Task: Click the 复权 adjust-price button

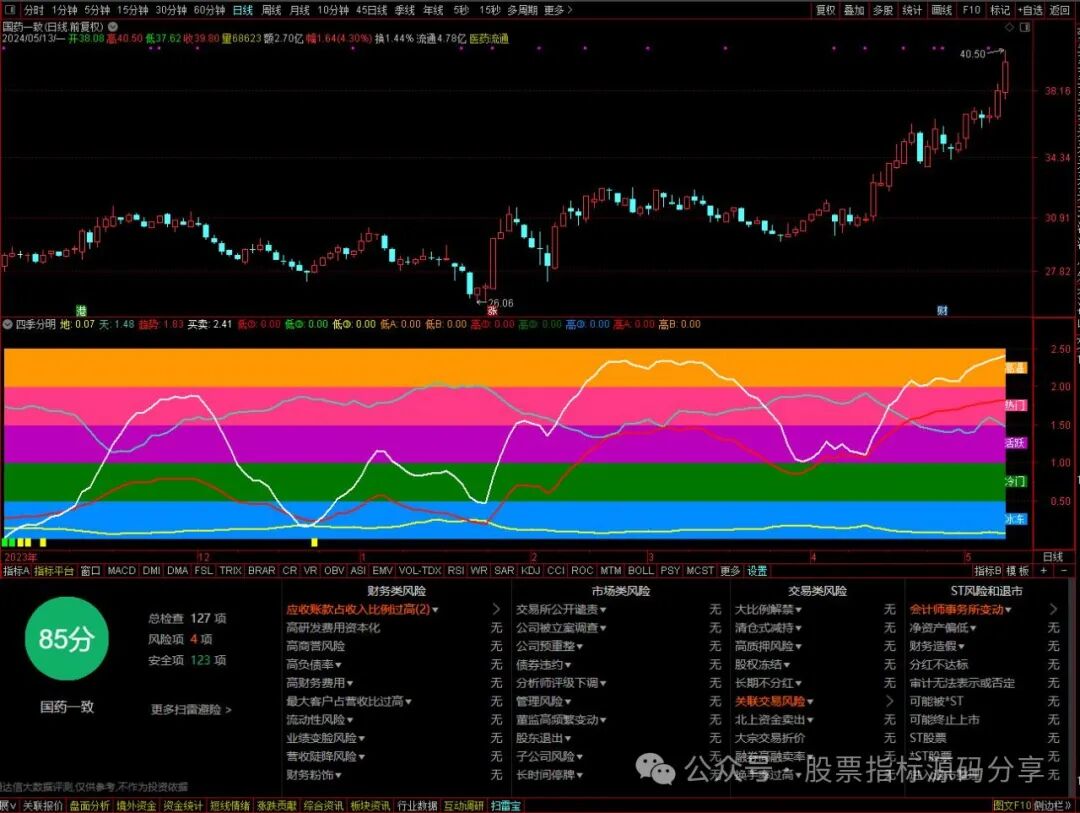Action: pyautogui.click(x=825, y=10)
